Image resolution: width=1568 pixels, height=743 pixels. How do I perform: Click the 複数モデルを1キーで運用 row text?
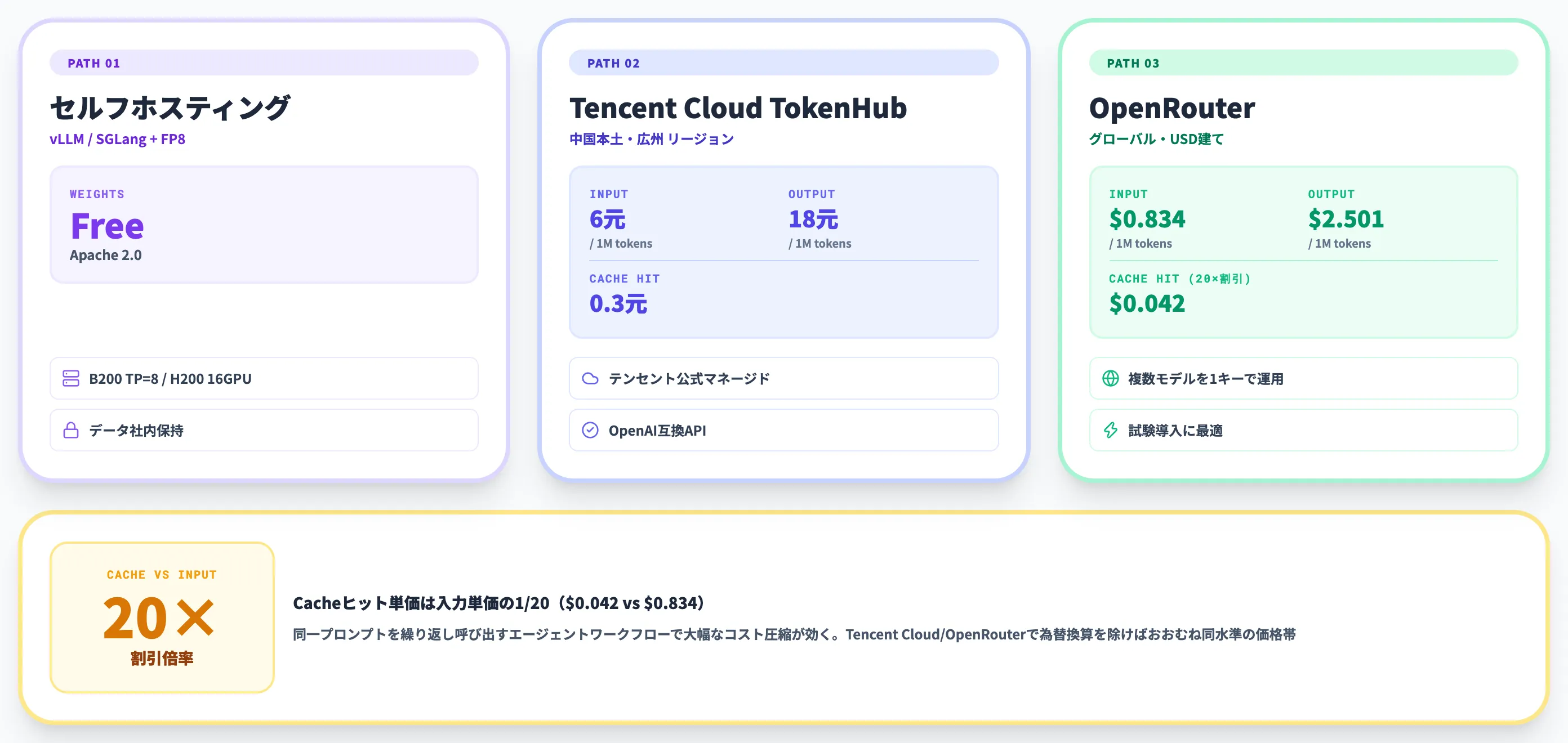pos(1205,378)
